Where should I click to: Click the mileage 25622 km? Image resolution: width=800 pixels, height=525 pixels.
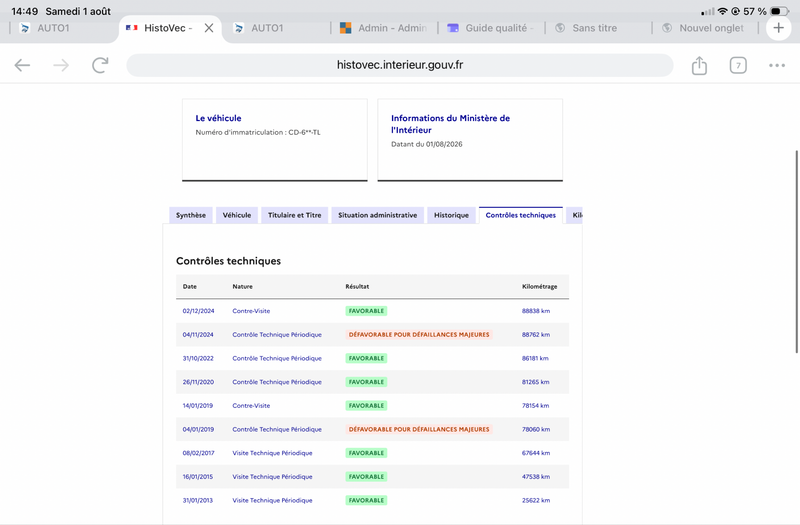[536, 501]
